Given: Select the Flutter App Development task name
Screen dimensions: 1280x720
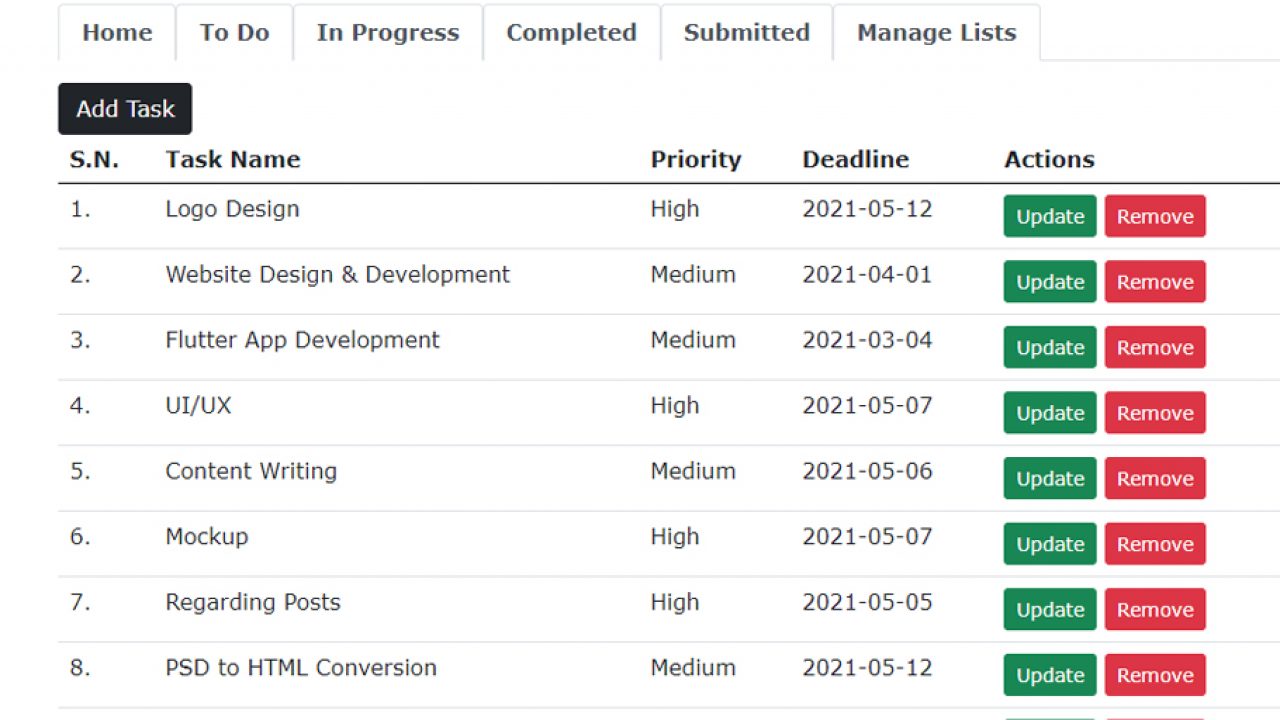Looking at the screenshot, I should [x=302, y=340].
